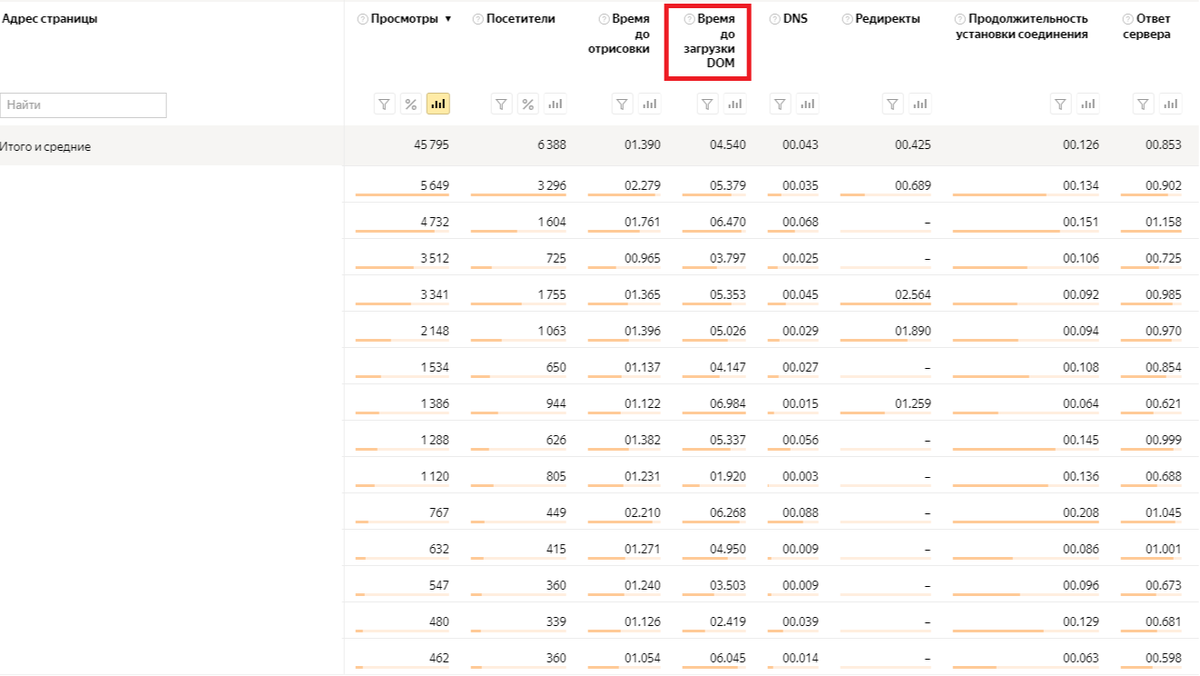Click server response value 00.598
This screenshot has height=676, width=1200.
[x=1164, y=658]
